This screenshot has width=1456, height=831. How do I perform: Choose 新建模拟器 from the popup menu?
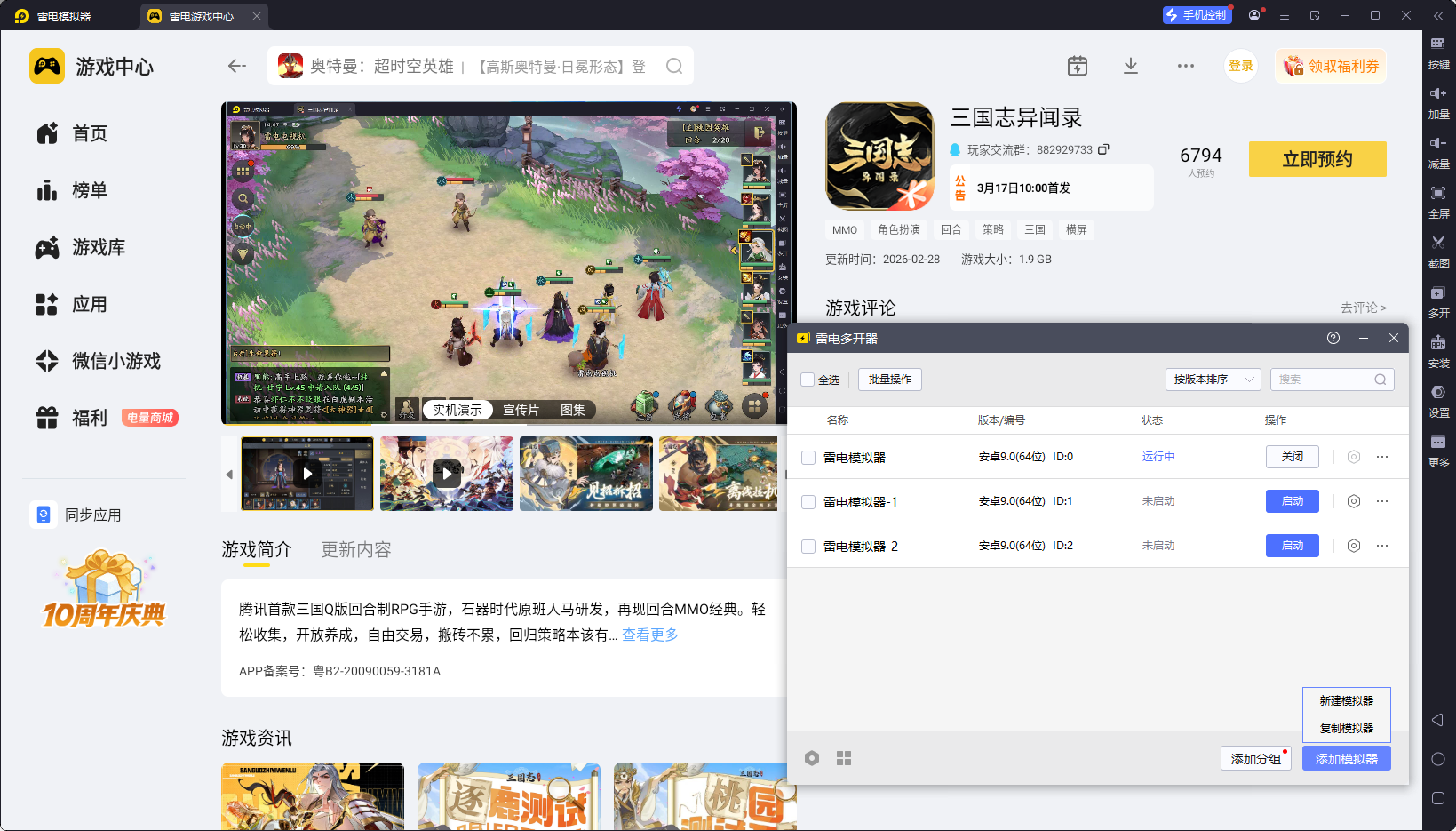1347,701
